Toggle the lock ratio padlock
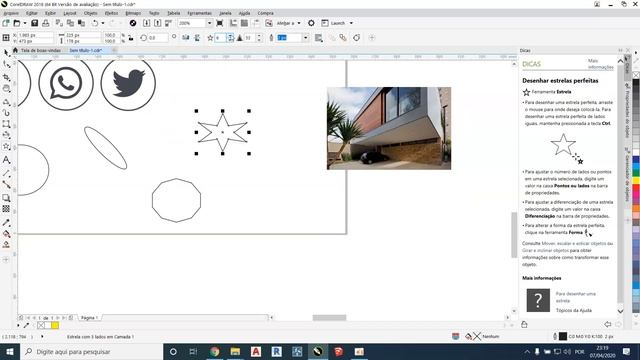The height and width of the screenshot is (360, 640). (131, 38)
